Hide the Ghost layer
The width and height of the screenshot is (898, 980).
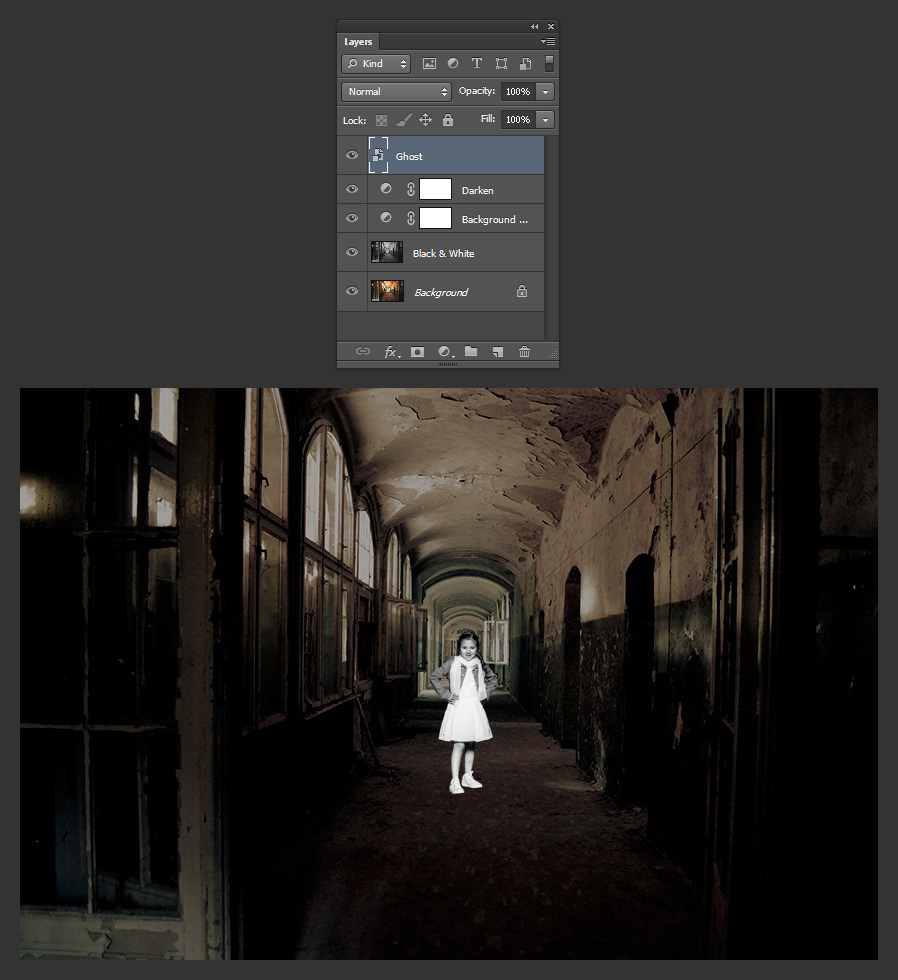point(352,155)
